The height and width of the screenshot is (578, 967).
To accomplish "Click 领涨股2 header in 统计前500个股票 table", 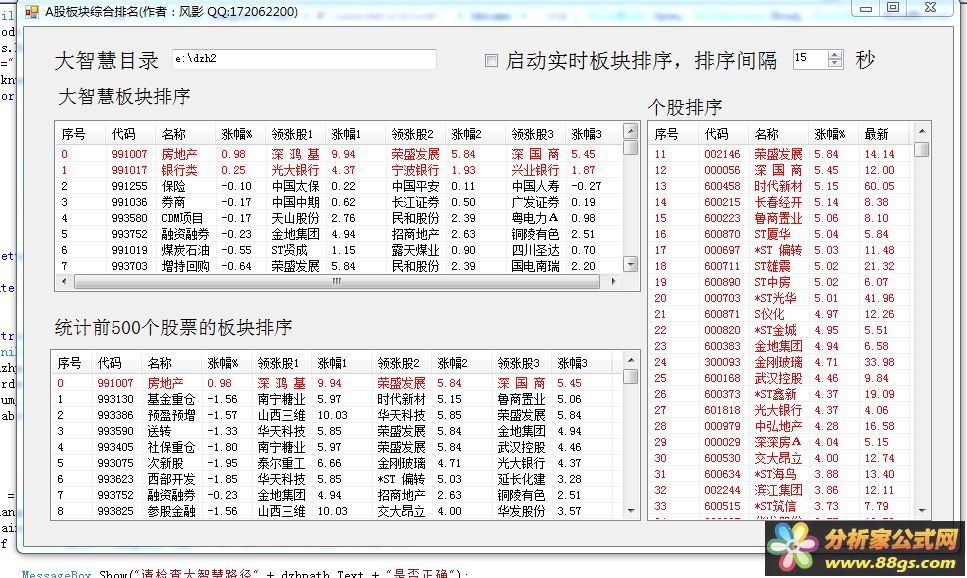I will click(401, 363).
